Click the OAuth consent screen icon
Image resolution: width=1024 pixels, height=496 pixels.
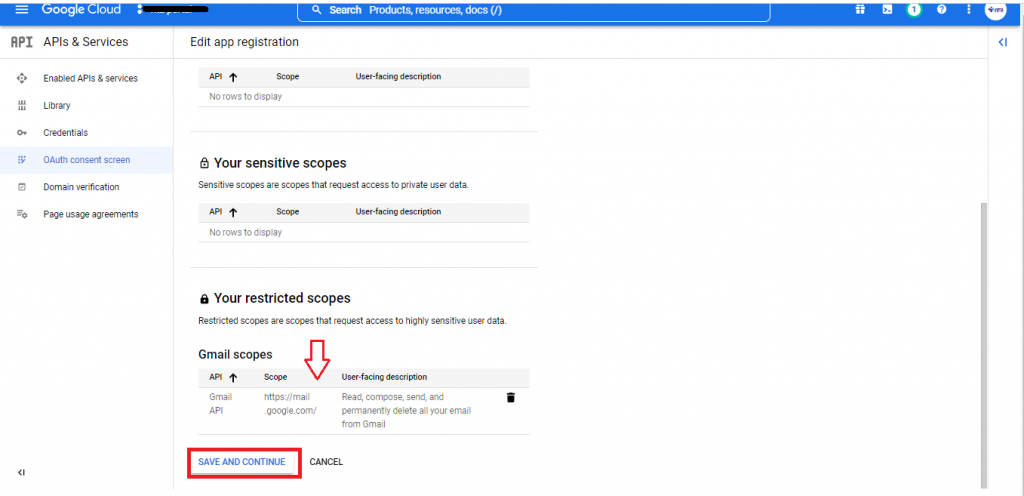[x=22, y=160]
